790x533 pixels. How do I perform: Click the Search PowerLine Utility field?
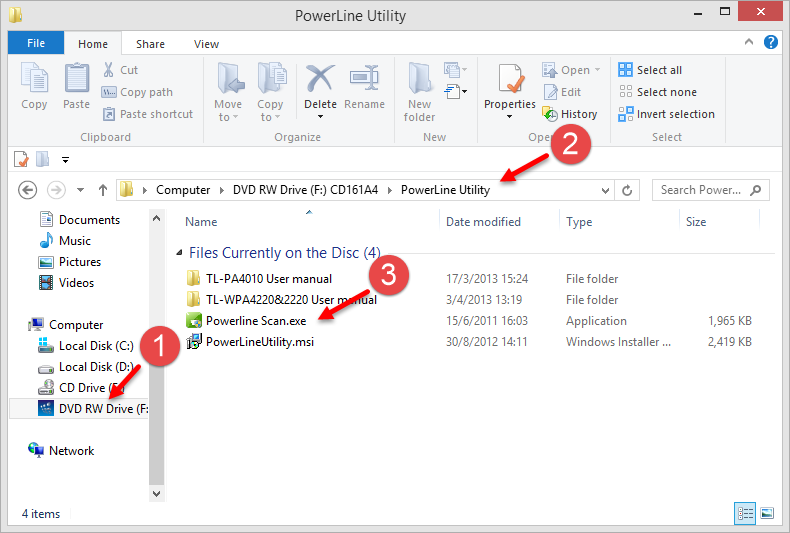click(x=710, y=190)
